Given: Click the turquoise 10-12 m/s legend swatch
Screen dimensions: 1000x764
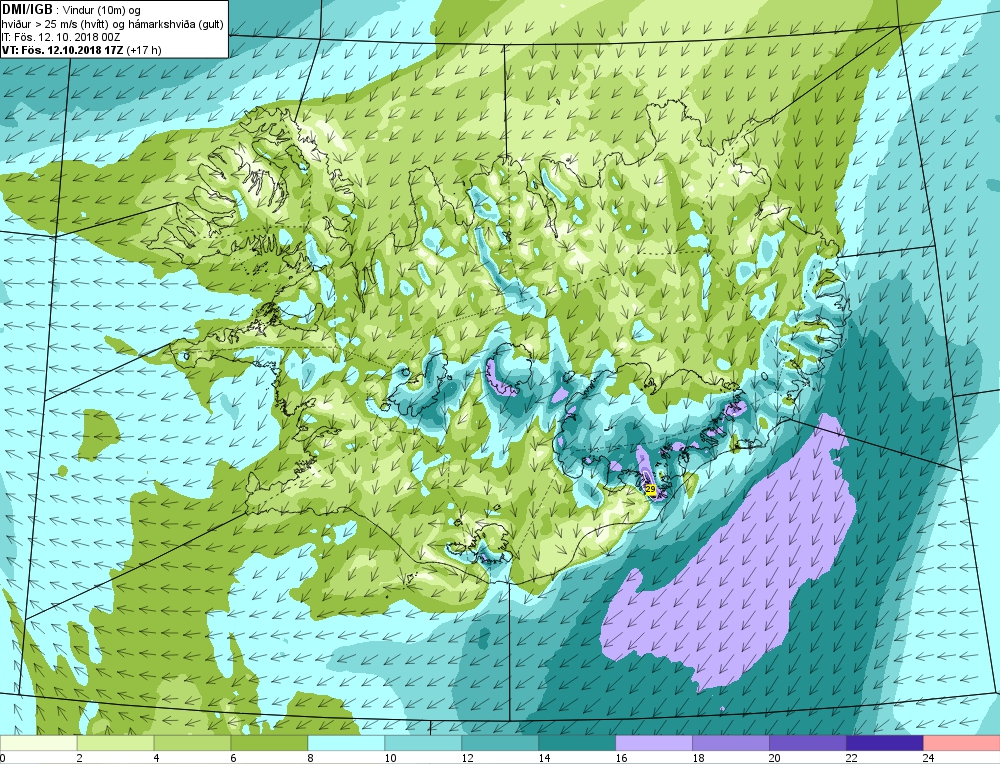Looking at the screenshot, I should tap(423, 743).
